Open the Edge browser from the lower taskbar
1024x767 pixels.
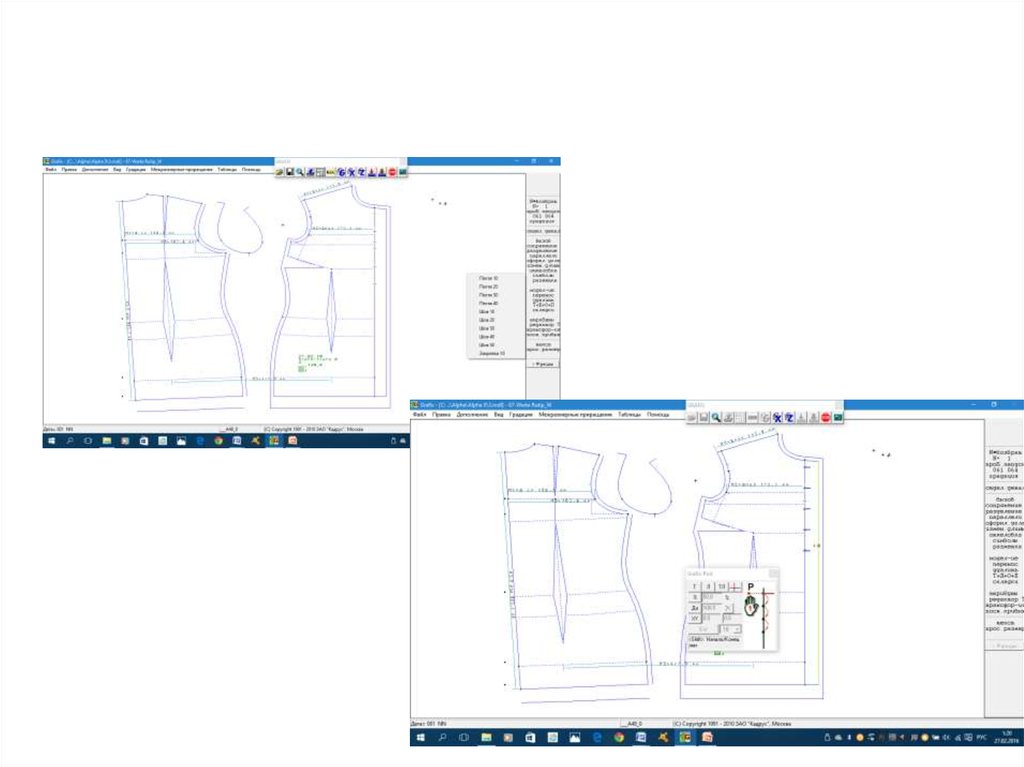click(597, 738)
